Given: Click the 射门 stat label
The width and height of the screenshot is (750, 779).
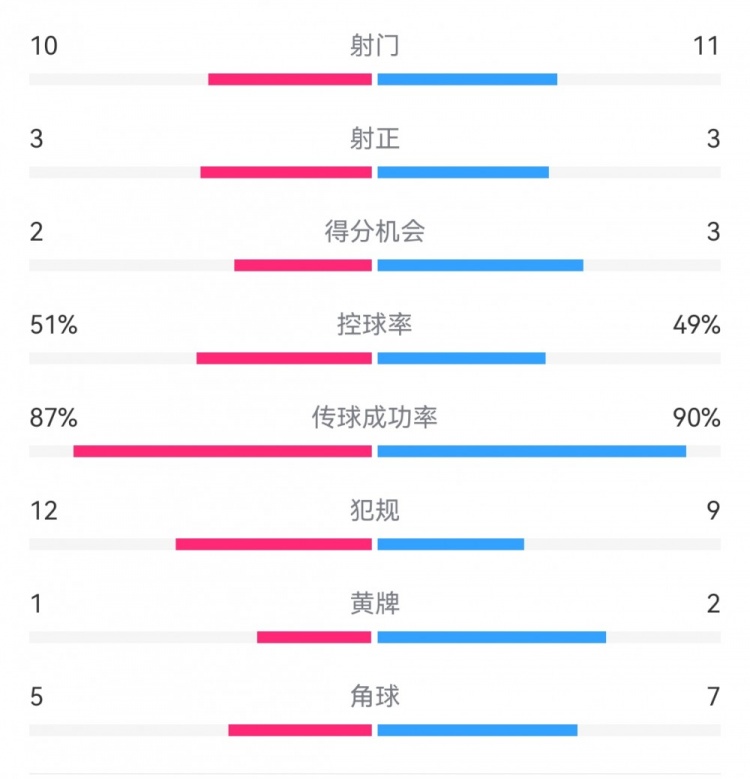Looking at the screenshot, I should 375,46.
